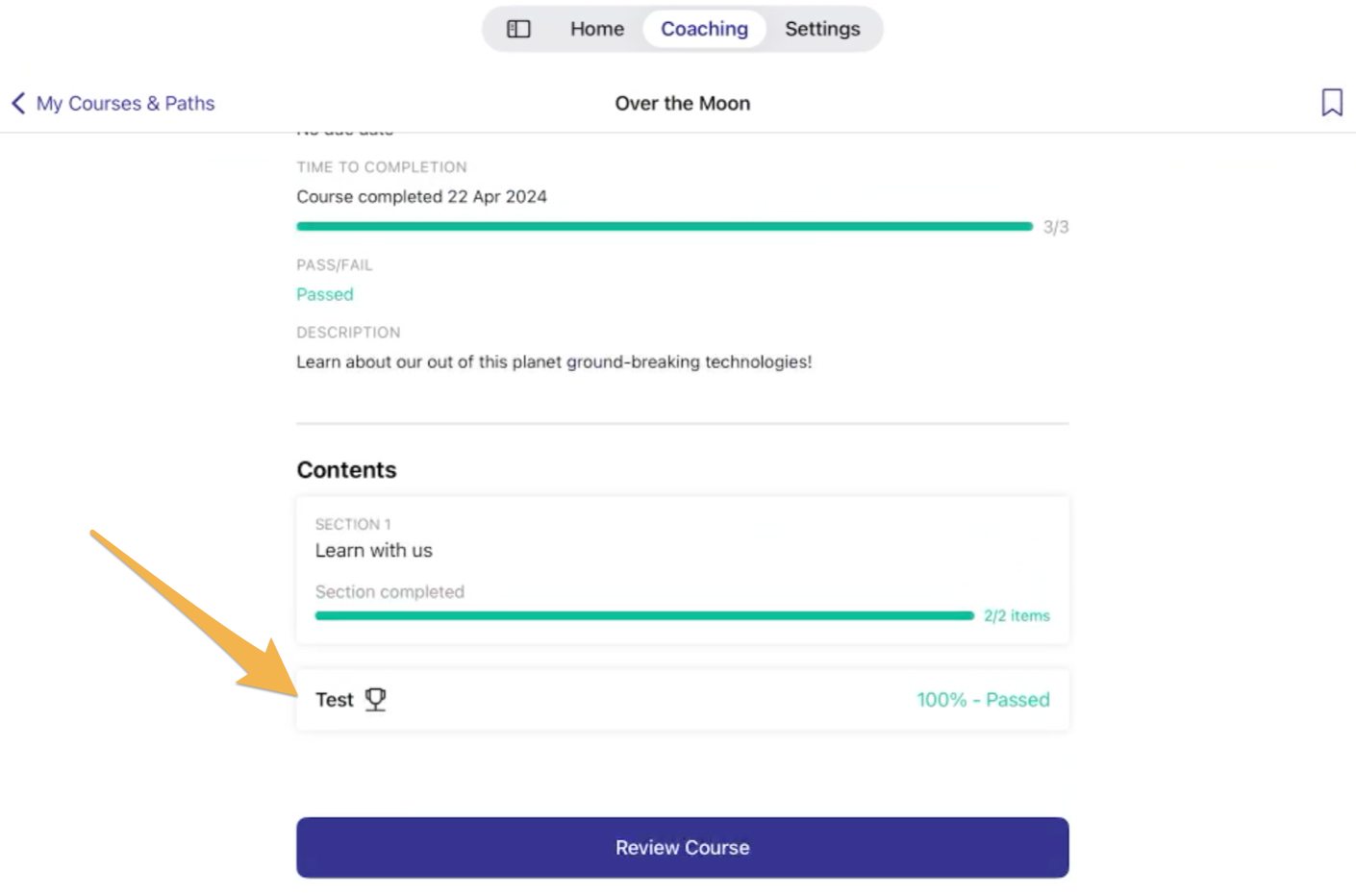Switch to the Coaching tab
The image size is (1356, 896).
(704, 29)
